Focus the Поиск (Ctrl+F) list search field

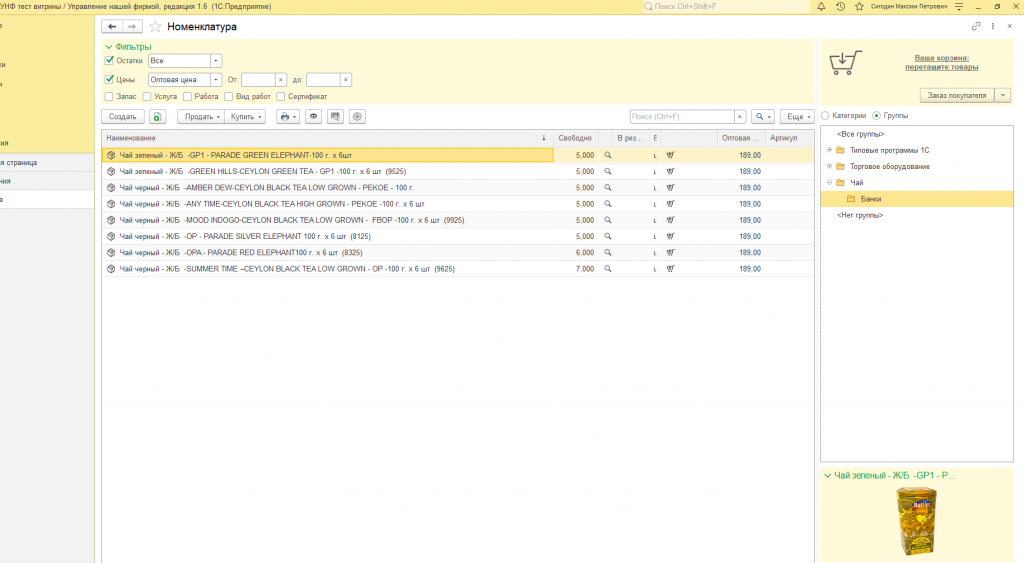[682, 116]
